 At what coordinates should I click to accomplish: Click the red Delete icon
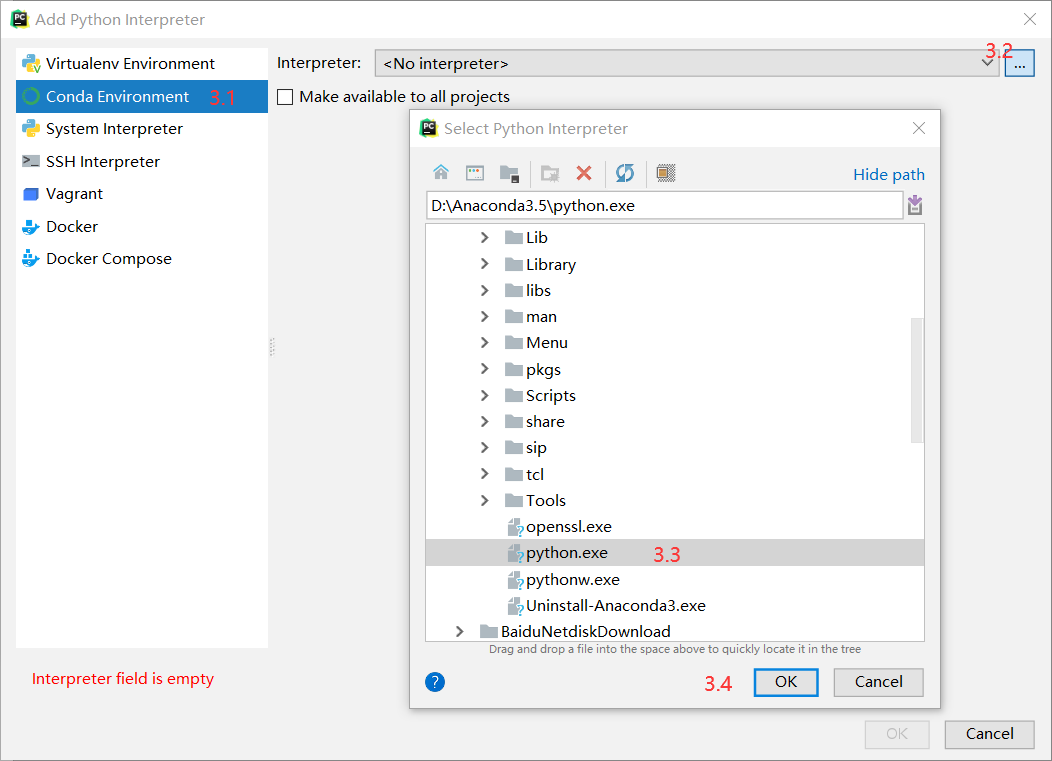(584, 172)
